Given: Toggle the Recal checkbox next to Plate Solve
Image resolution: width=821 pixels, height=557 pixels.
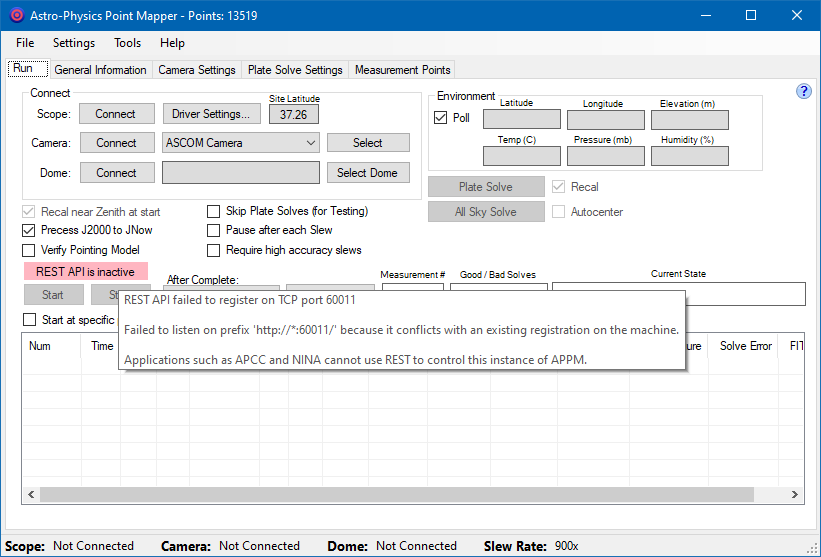Looking at the screenshot, I should pos(559,186).
